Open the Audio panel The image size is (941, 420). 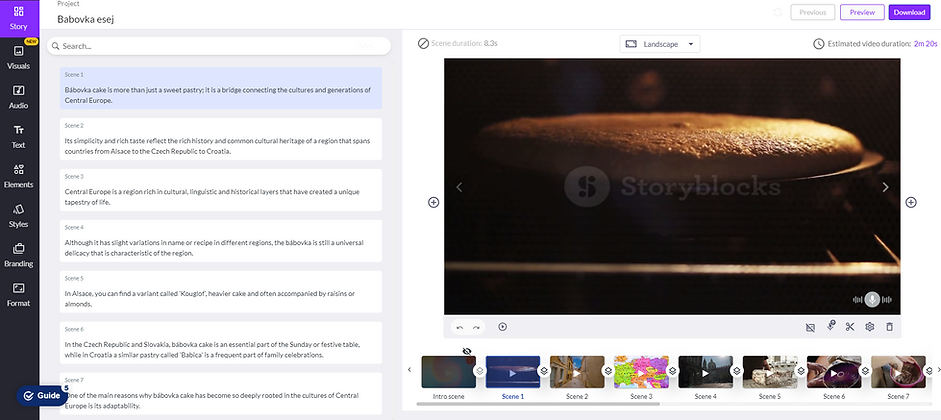point(19,97)
